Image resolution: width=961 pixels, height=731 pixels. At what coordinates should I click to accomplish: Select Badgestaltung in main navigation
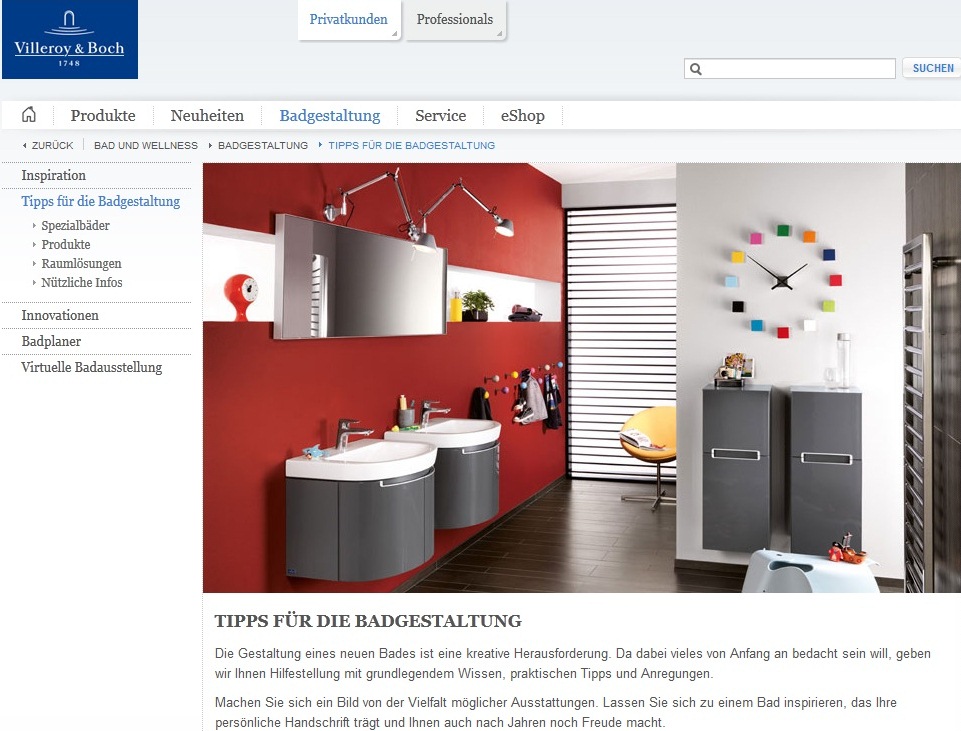coord(330,115)
